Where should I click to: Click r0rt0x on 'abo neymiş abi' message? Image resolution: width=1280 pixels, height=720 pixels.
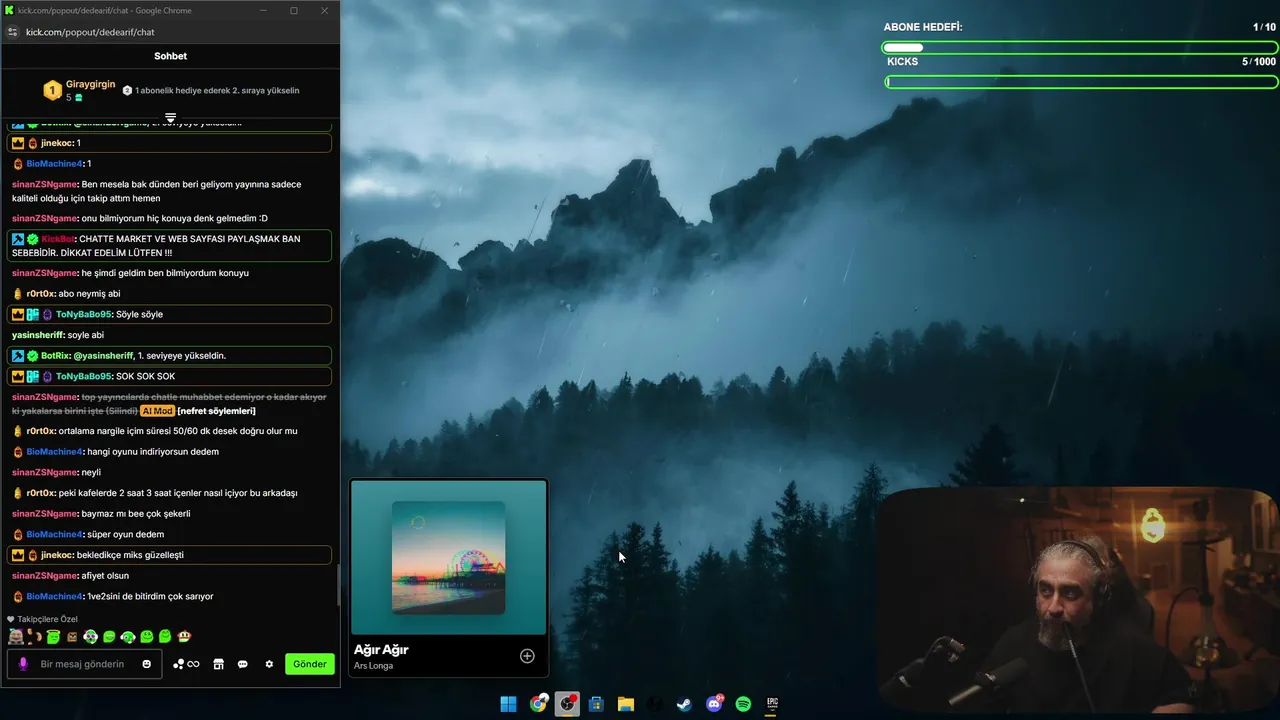point(40,294)
